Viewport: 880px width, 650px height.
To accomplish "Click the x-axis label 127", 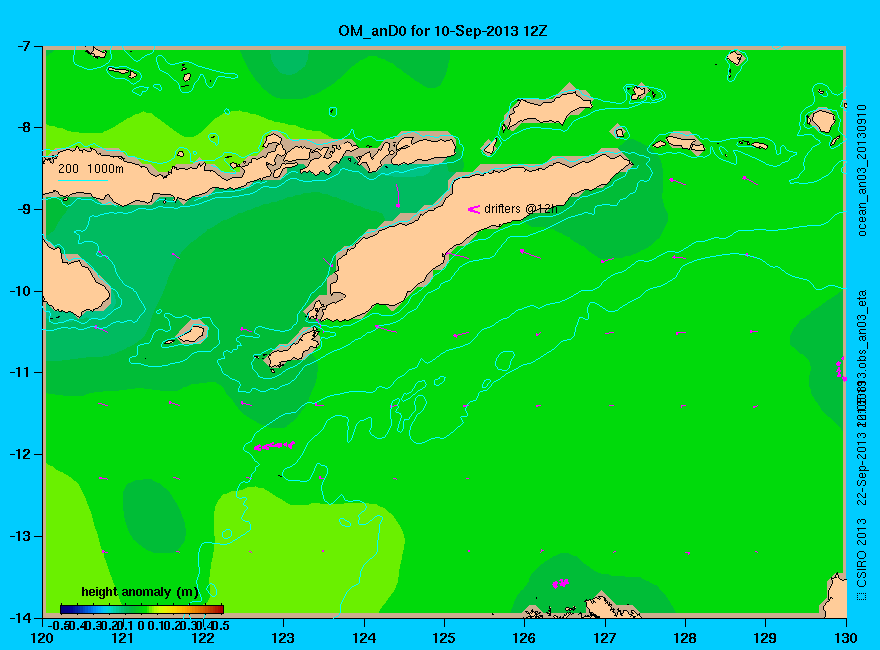I will (605, 638).
